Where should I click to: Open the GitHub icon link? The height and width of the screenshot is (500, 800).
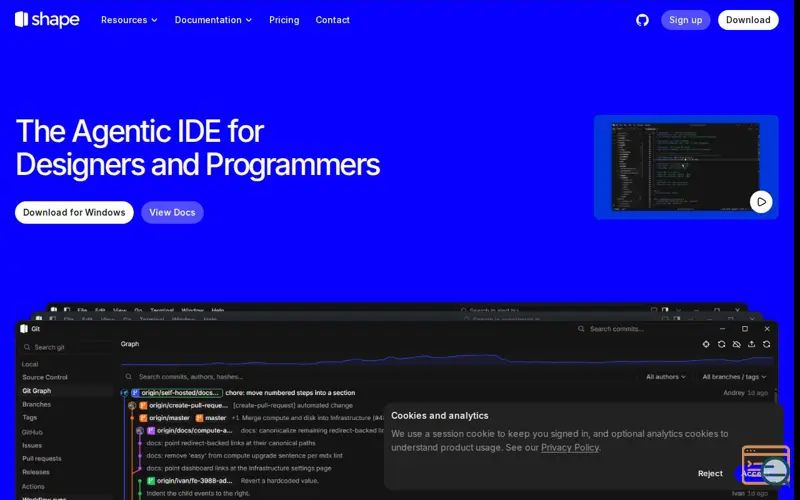642,20
